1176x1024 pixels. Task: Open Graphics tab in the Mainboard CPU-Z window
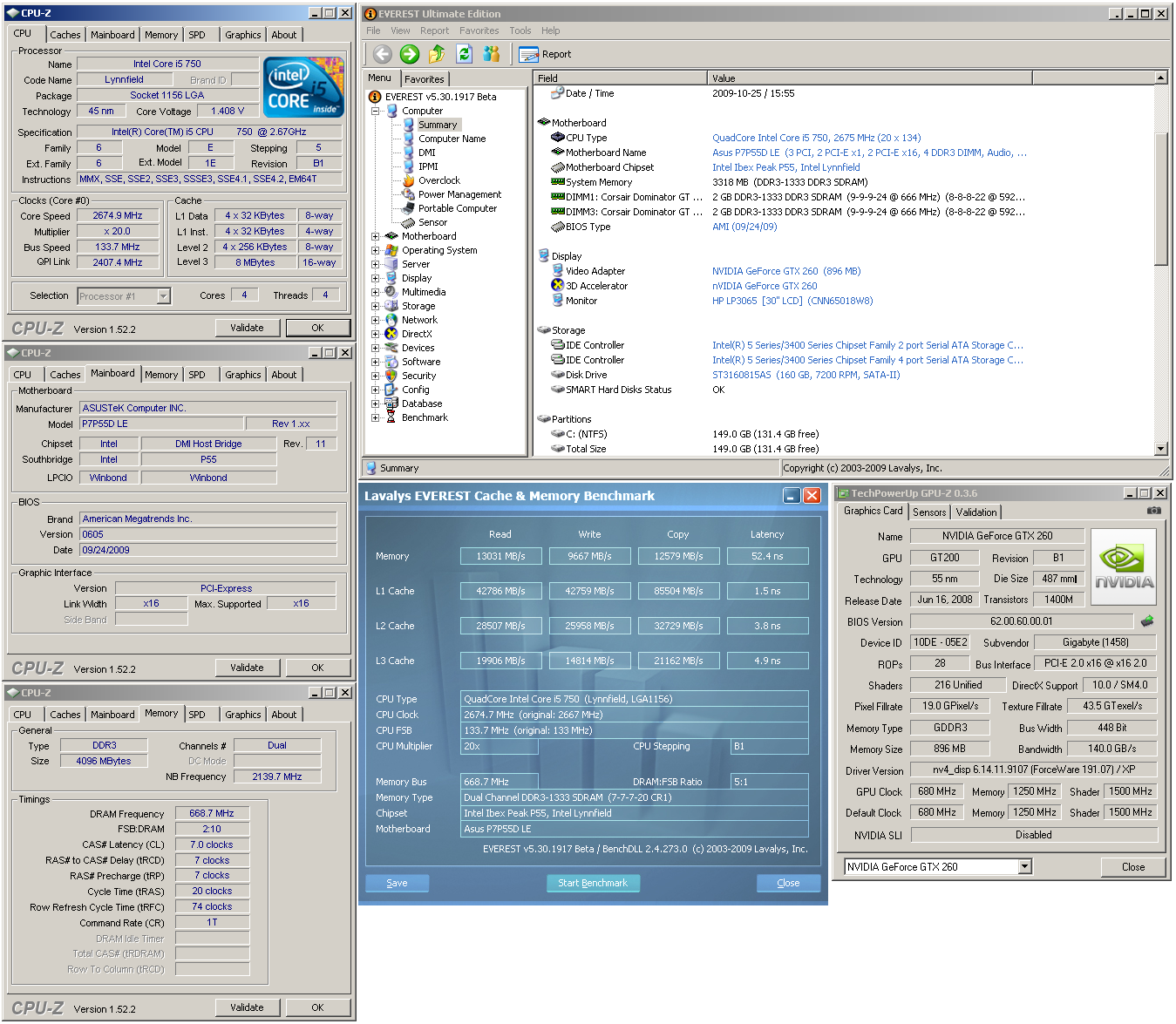[x=243, y=375]
